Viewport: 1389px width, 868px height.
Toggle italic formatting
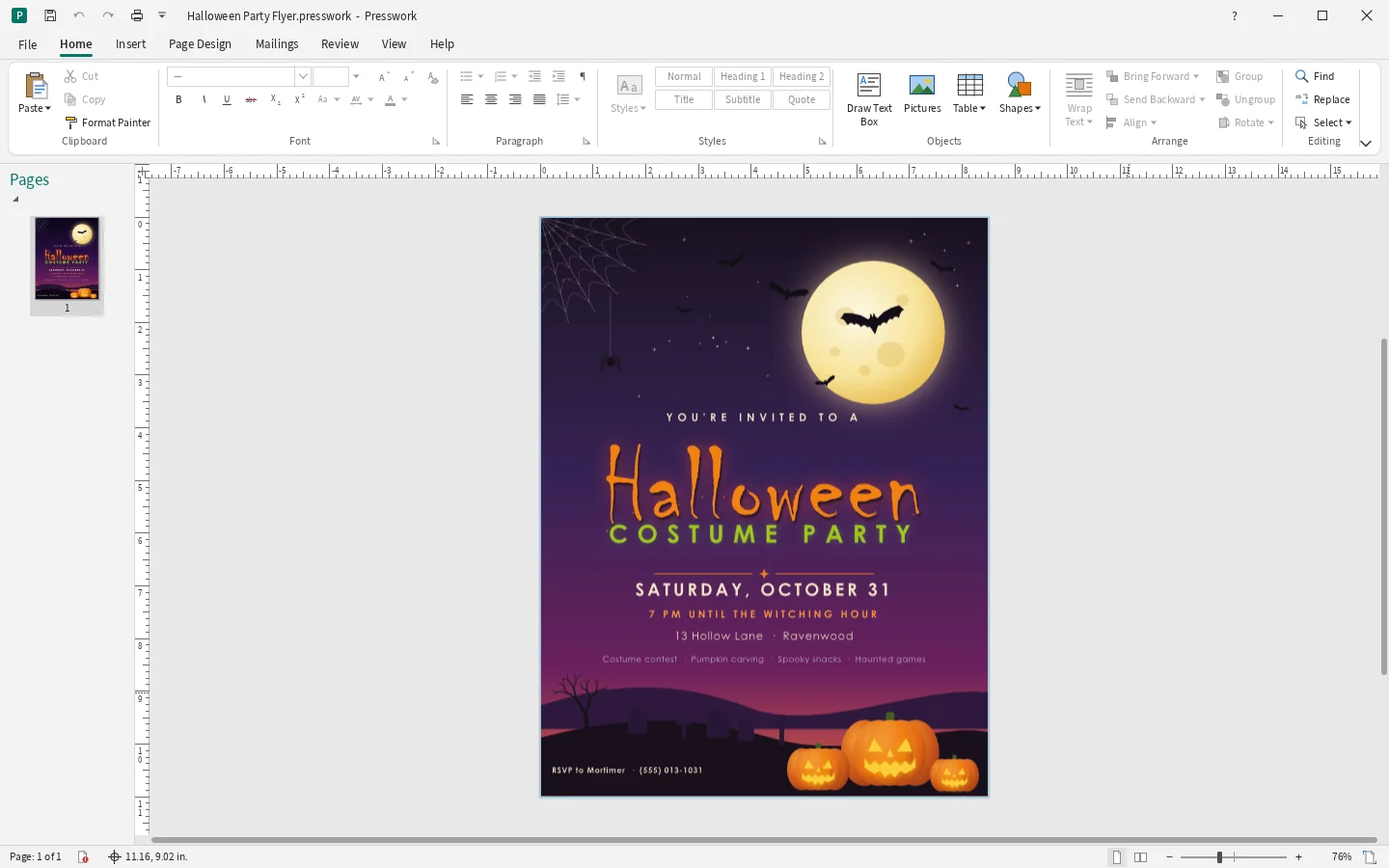click(x=204, y=99)
